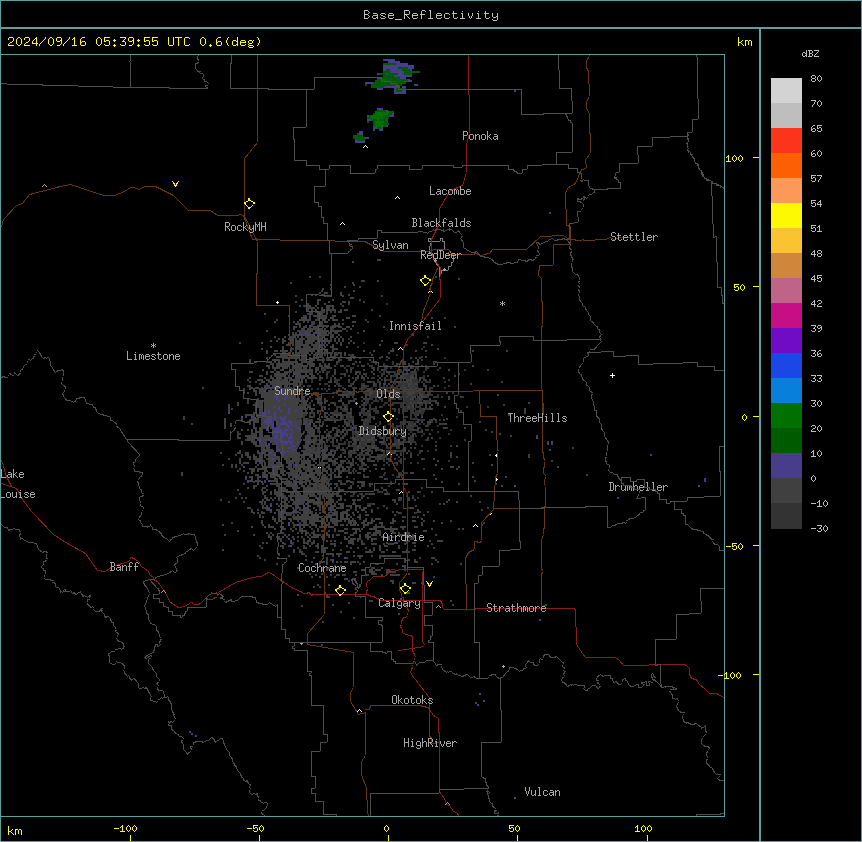Screen dimensions: 862x842
Task: Click the Base_Reflectivity title text
Action: pyautogui.click(x=431, y=15)
